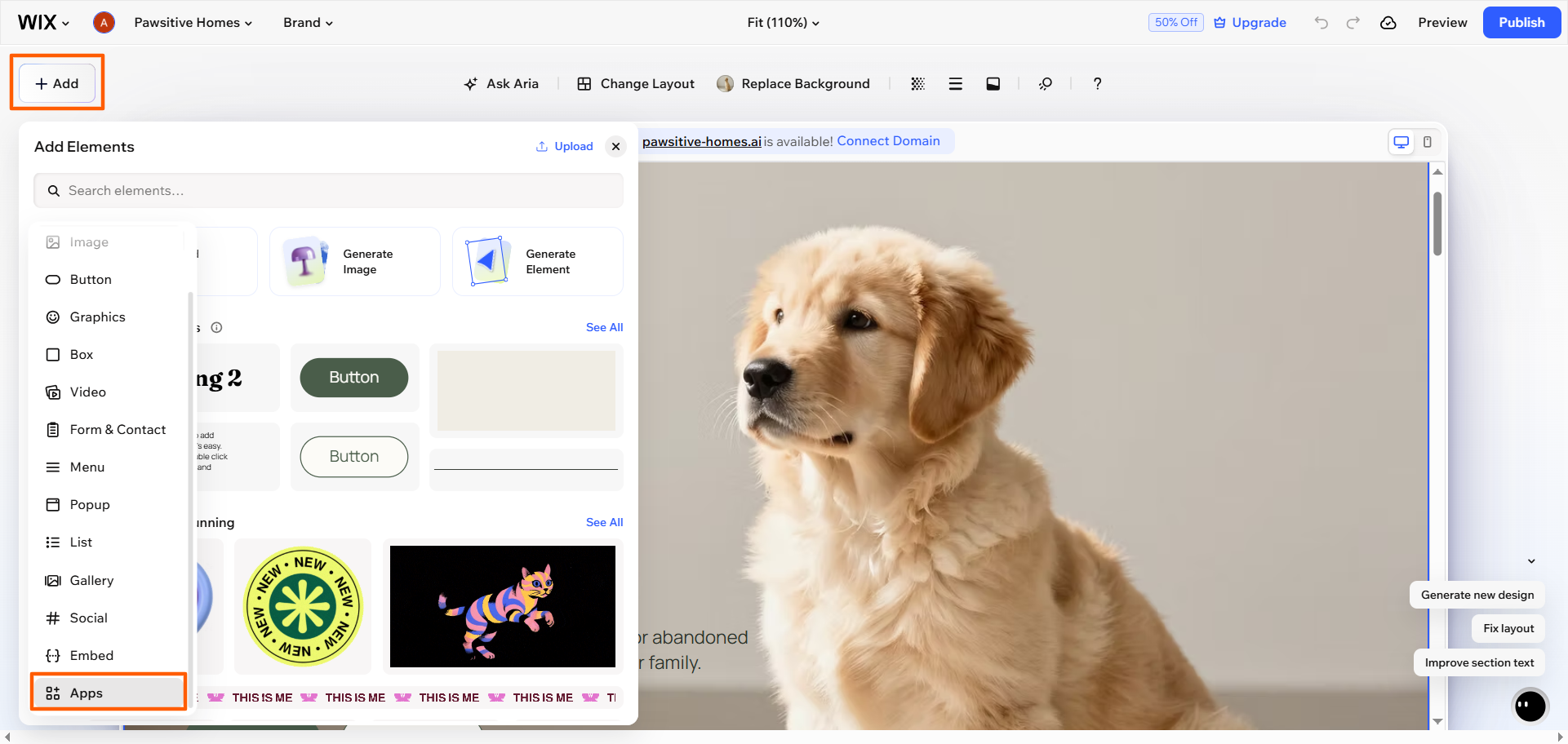The height and width of the screenshot is (744, 1568).
Task: Click See All in the lower graphics section
Action: point(604,522)
